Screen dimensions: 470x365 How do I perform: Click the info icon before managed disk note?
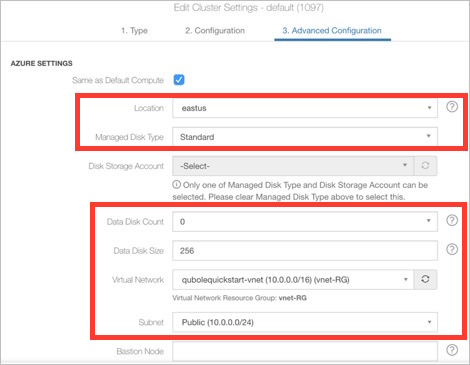tap(176, 184)
